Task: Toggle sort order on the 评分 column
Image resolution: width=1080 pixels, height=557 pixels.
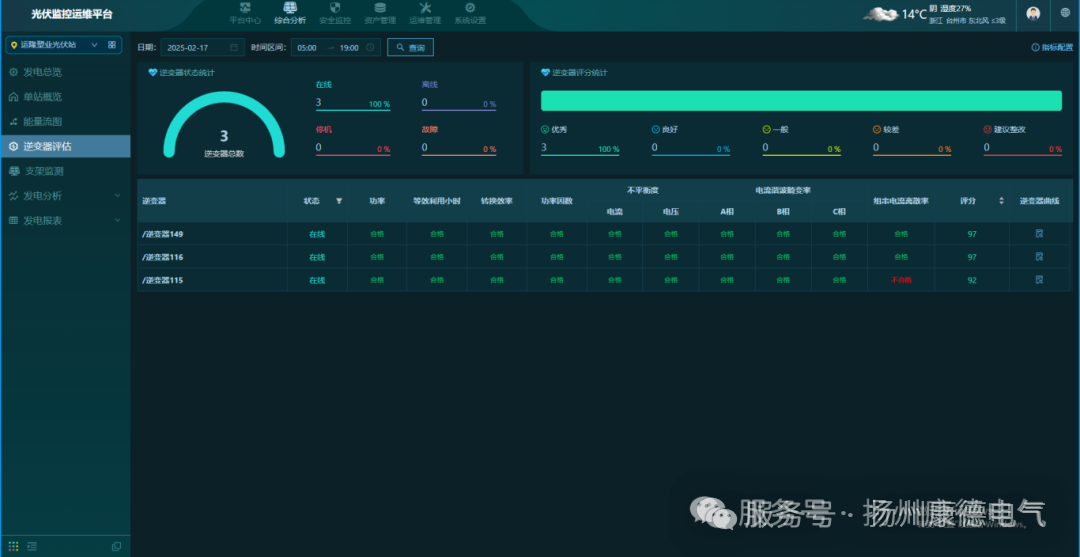Action: (x=1001, y=201)
